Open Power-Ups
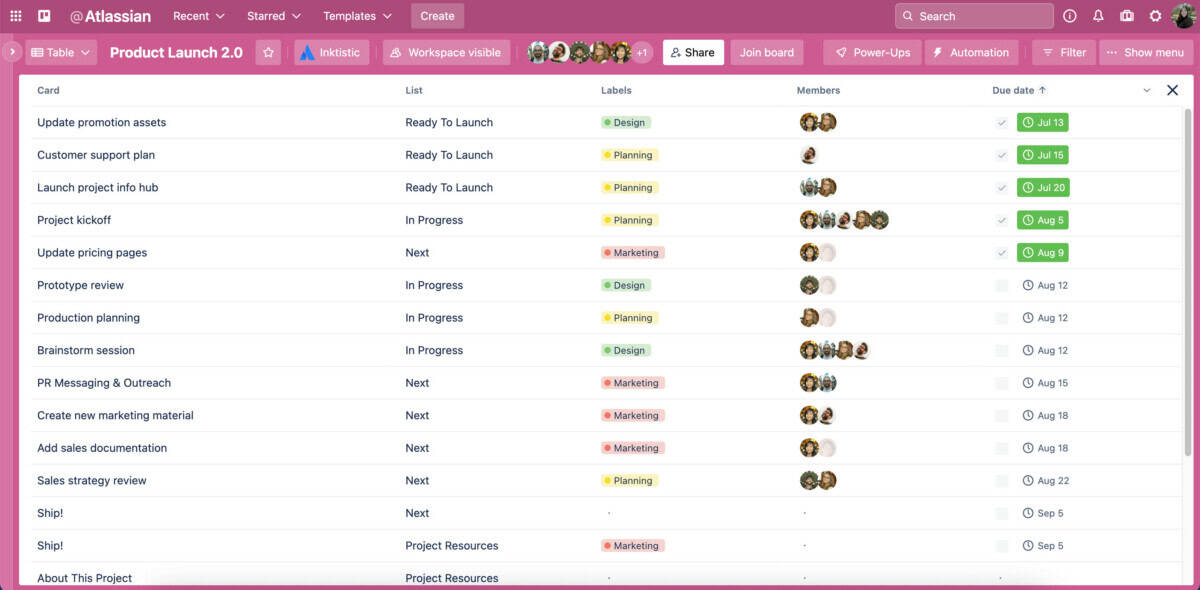This screenshot has width=1200, height=590. coord(872,52)
